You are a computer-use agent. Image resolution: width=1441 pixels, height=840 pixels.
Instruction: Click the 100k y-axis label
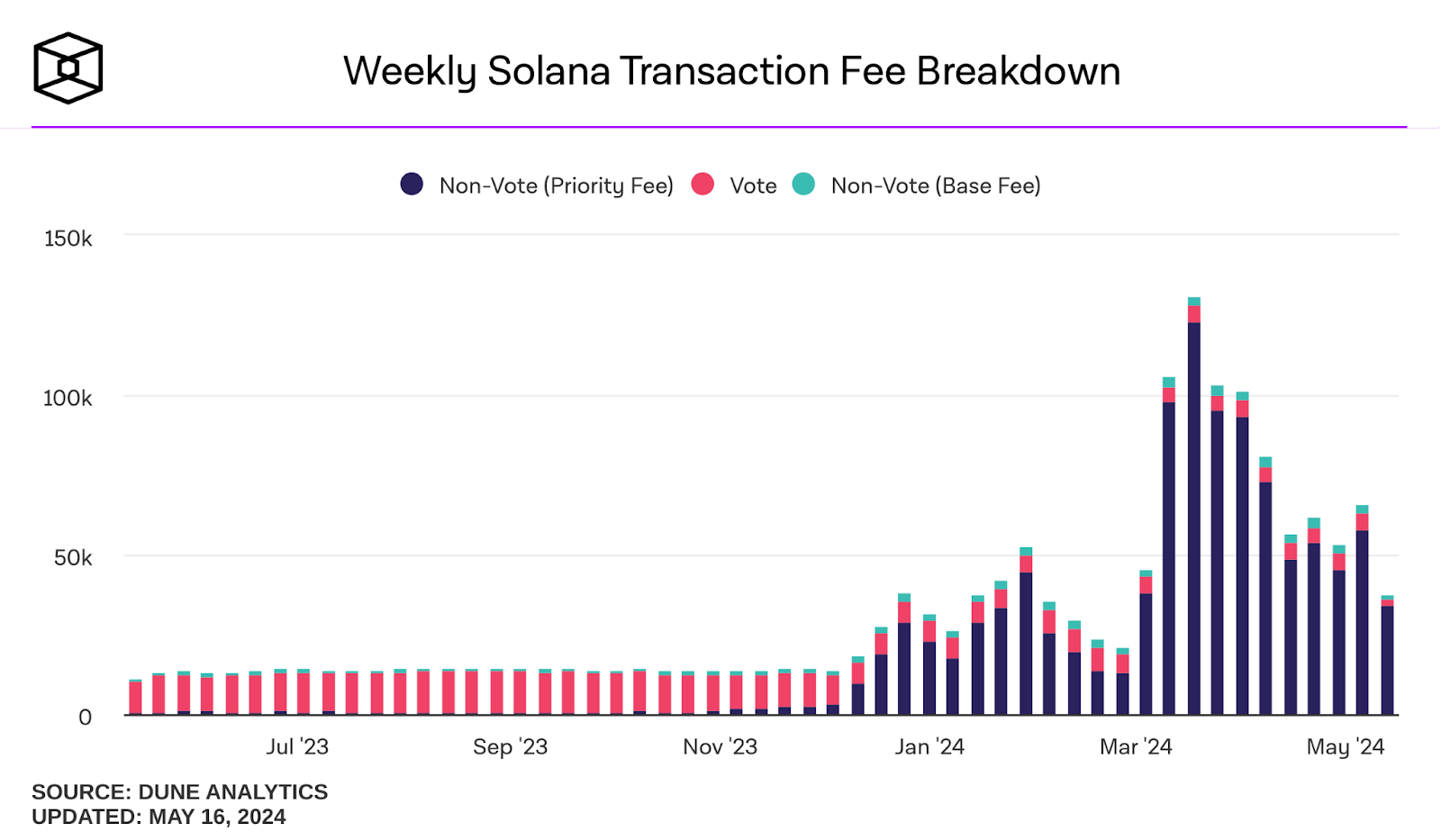[68, 398]
